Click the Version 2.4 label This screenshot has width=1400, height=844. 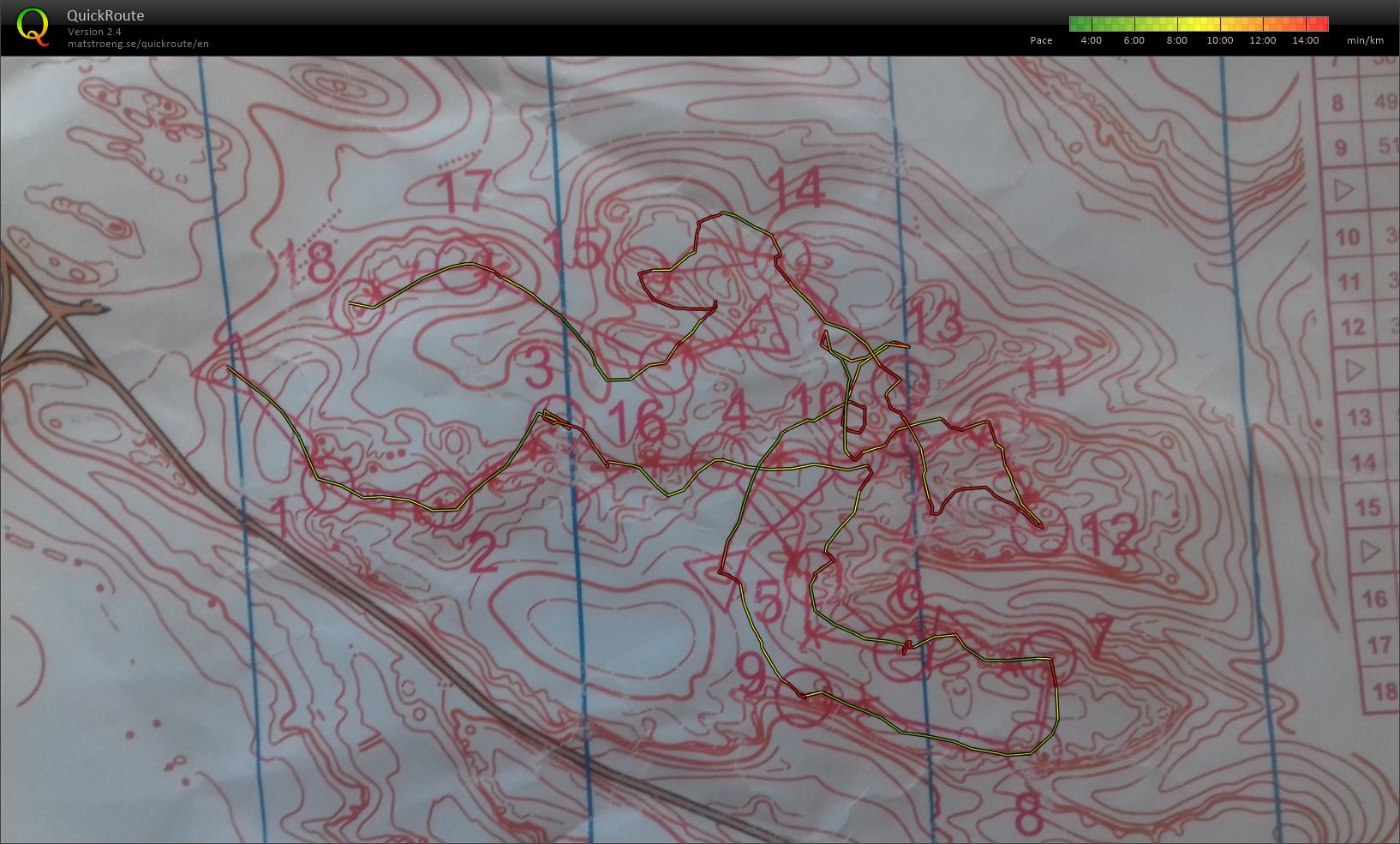tap(94, 32)
